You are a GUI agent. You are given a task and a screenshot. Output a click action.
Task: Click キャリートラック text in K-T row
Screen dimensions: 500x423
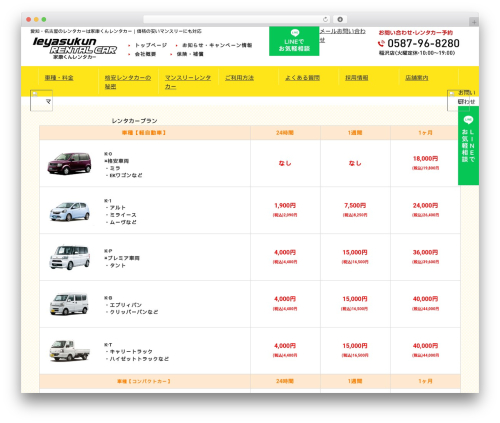click(x=131, y=351)
